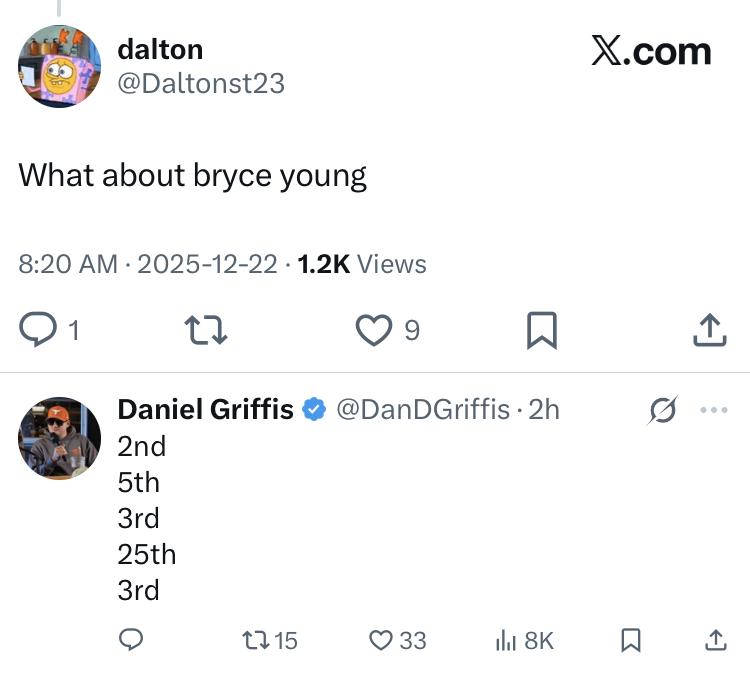Open Daniel Griffis's profile avatar
The image size is (750, 697).
(60, 438)
